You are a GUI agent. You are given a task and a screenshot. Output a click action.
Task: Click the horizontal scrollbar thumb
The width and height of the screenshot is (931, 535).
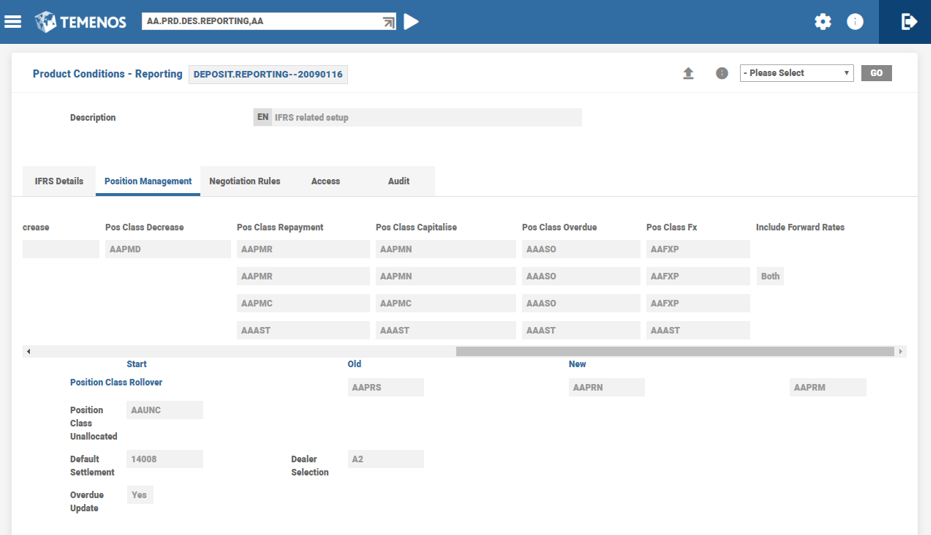[x=674, y=351]
